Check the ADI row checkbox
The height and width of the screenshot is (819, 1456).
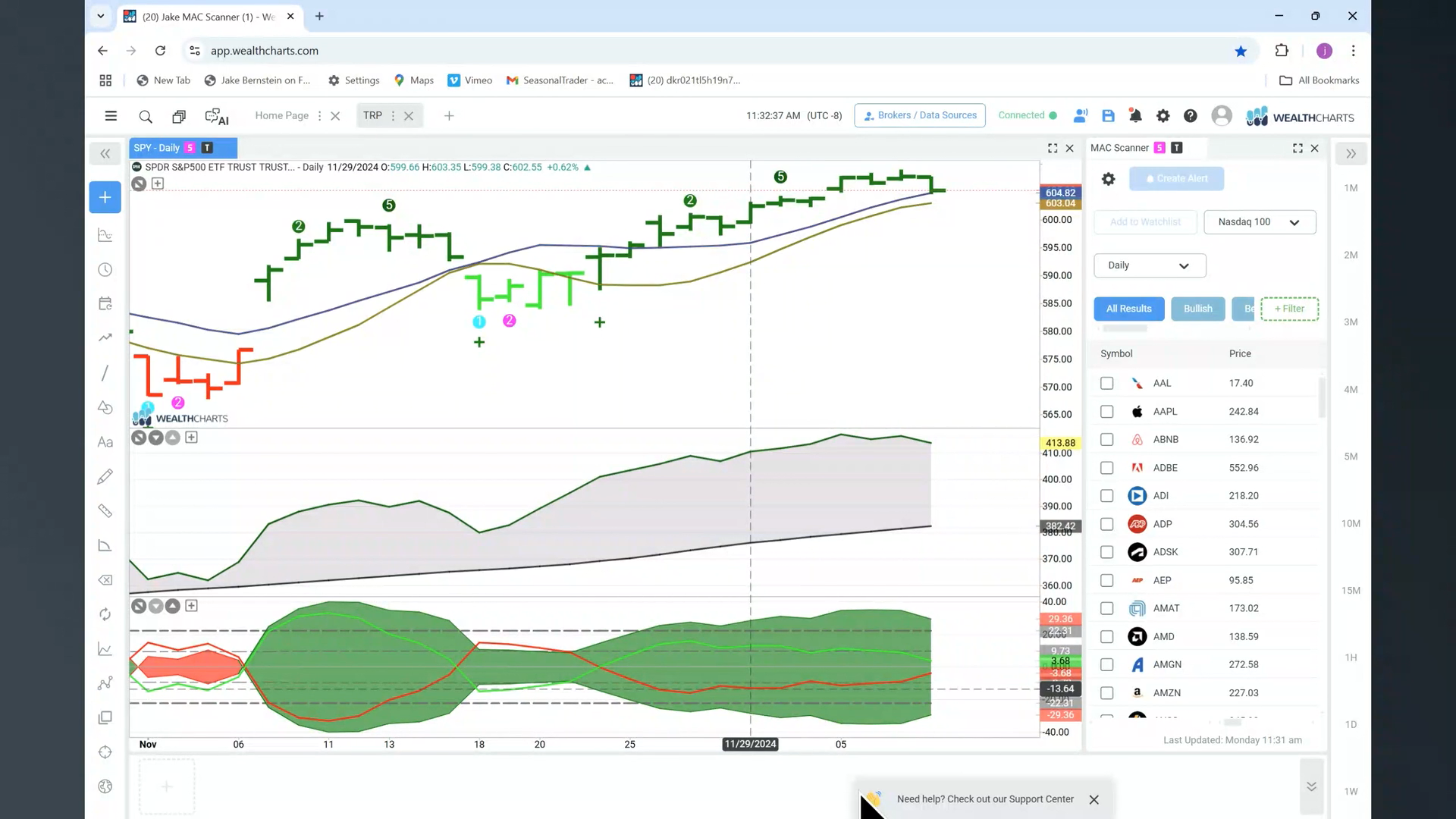click(1107, 496)
